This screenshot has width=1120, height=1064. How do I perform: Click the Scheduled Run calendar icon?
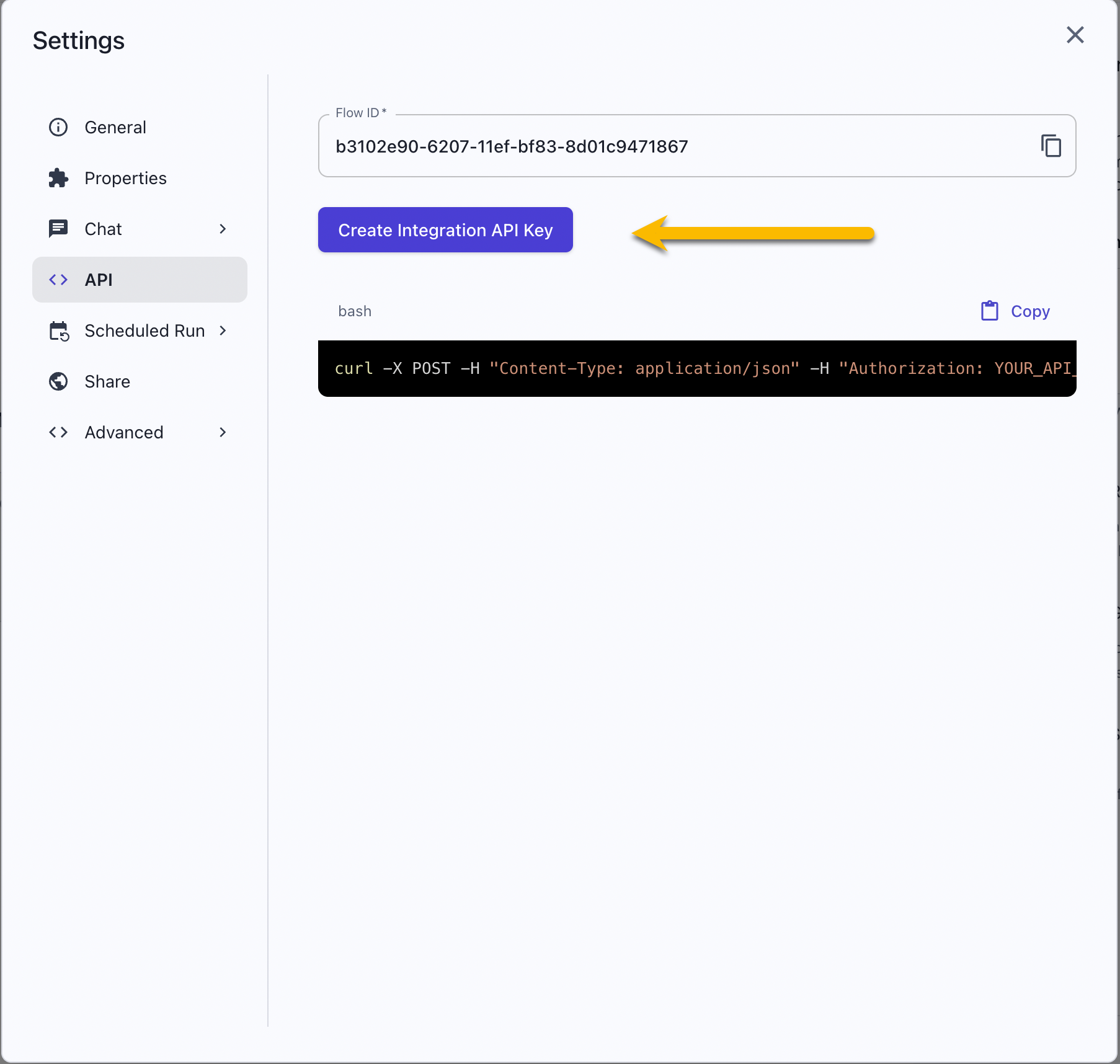click(59, 331)
